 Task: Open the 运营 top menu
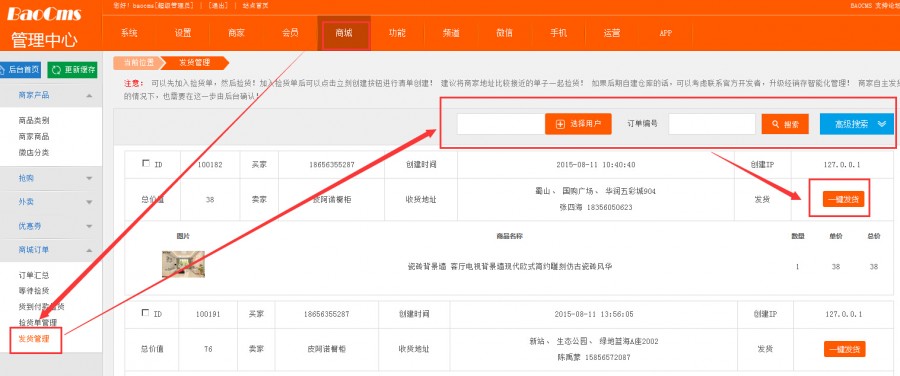[x=612, y=33]
